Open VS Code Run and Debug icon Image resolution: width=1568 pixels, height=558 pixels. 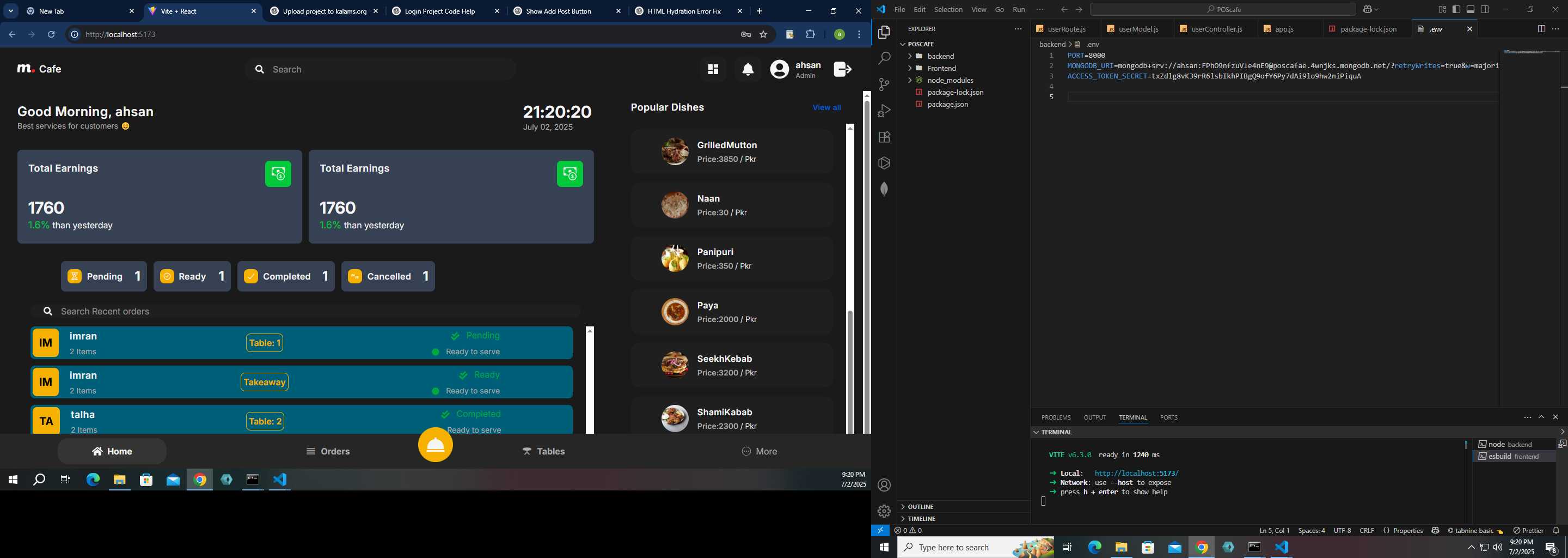[884, 110]
